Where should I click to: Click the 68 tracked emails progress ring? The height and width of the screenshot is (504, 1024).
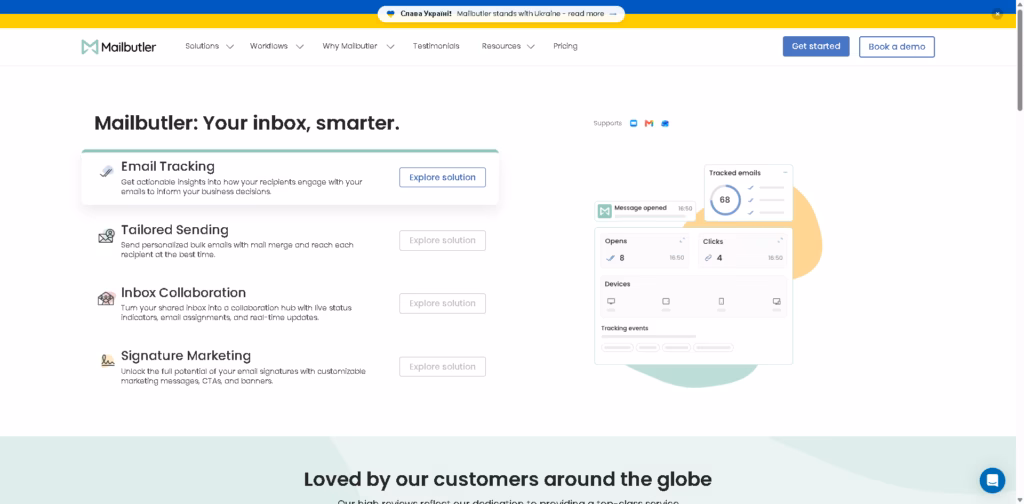pos(725,200)
